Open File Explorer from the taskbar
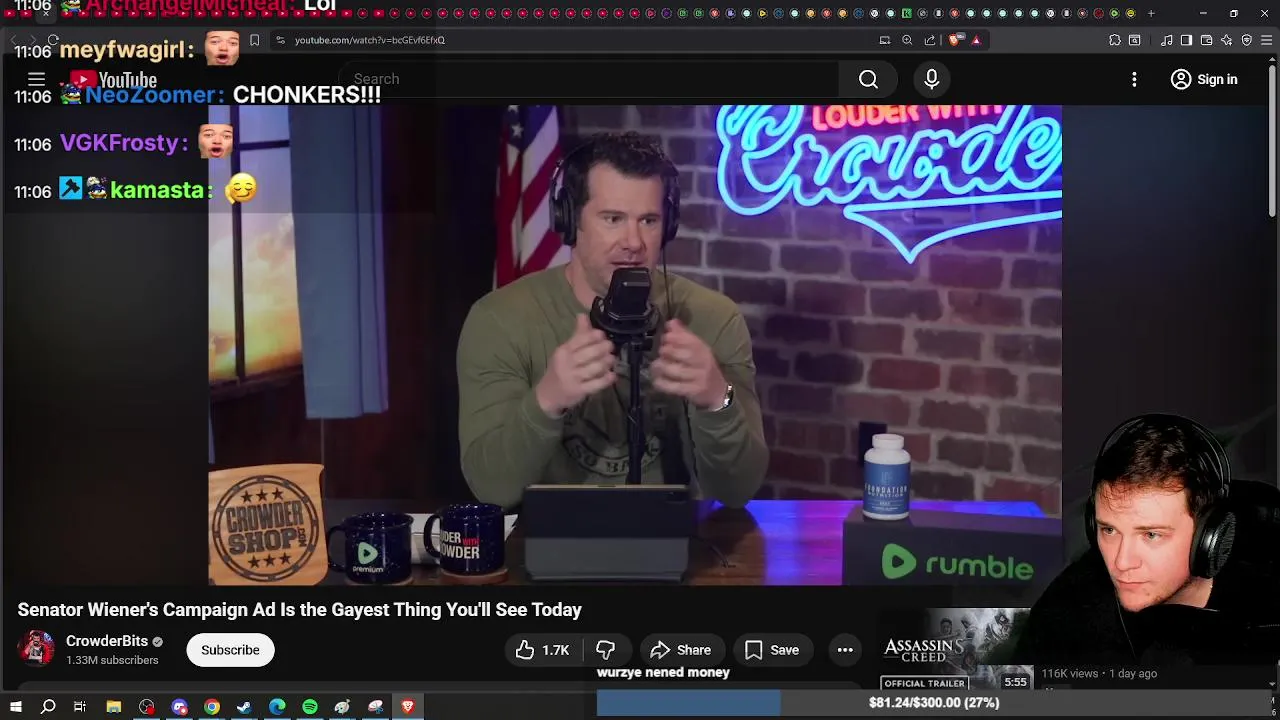This screenshot has height=720, width=1280. click(114, 707)
